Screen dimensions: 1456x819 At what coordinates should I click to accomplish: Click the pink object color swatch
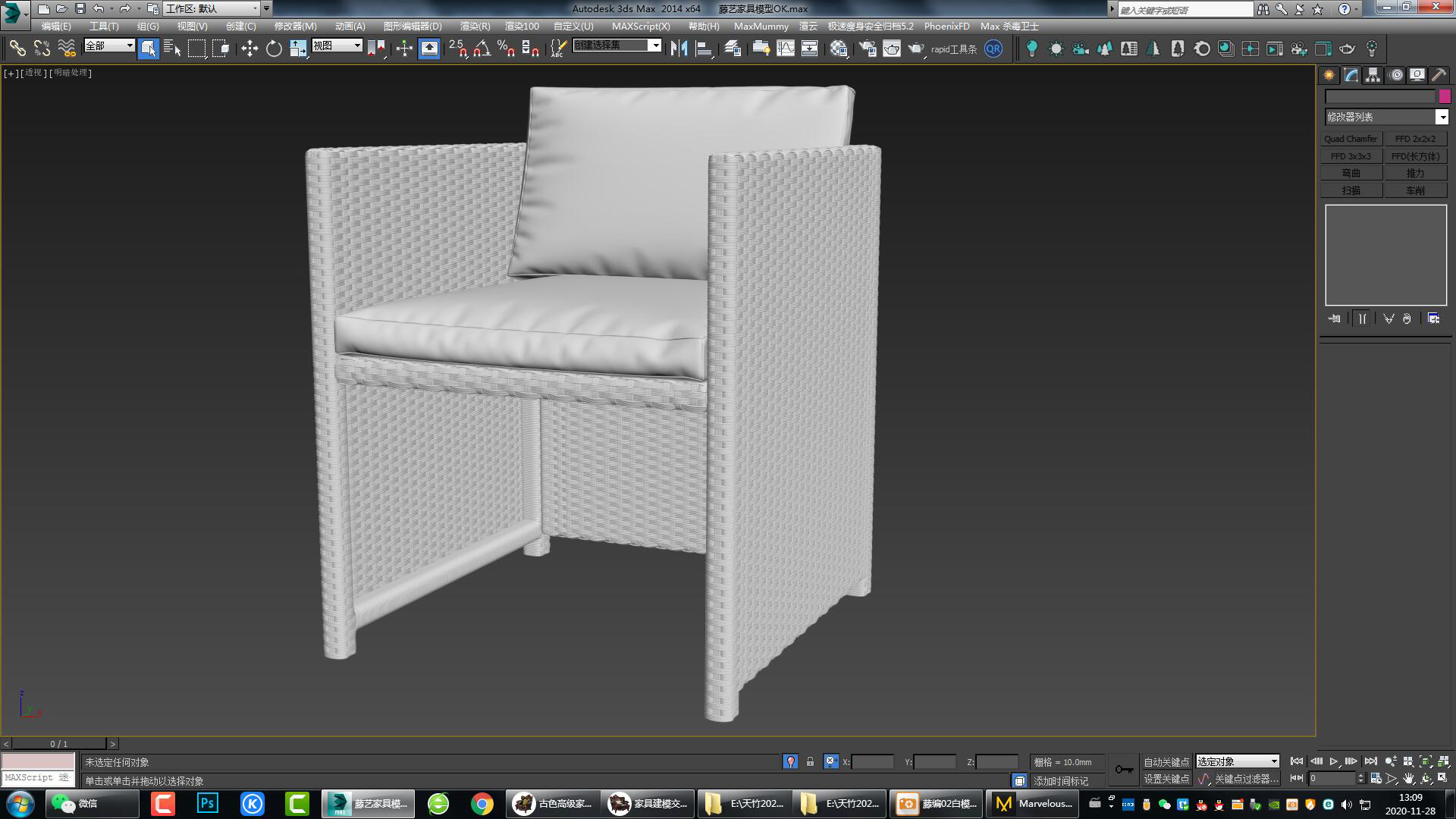coord(1443,96)
